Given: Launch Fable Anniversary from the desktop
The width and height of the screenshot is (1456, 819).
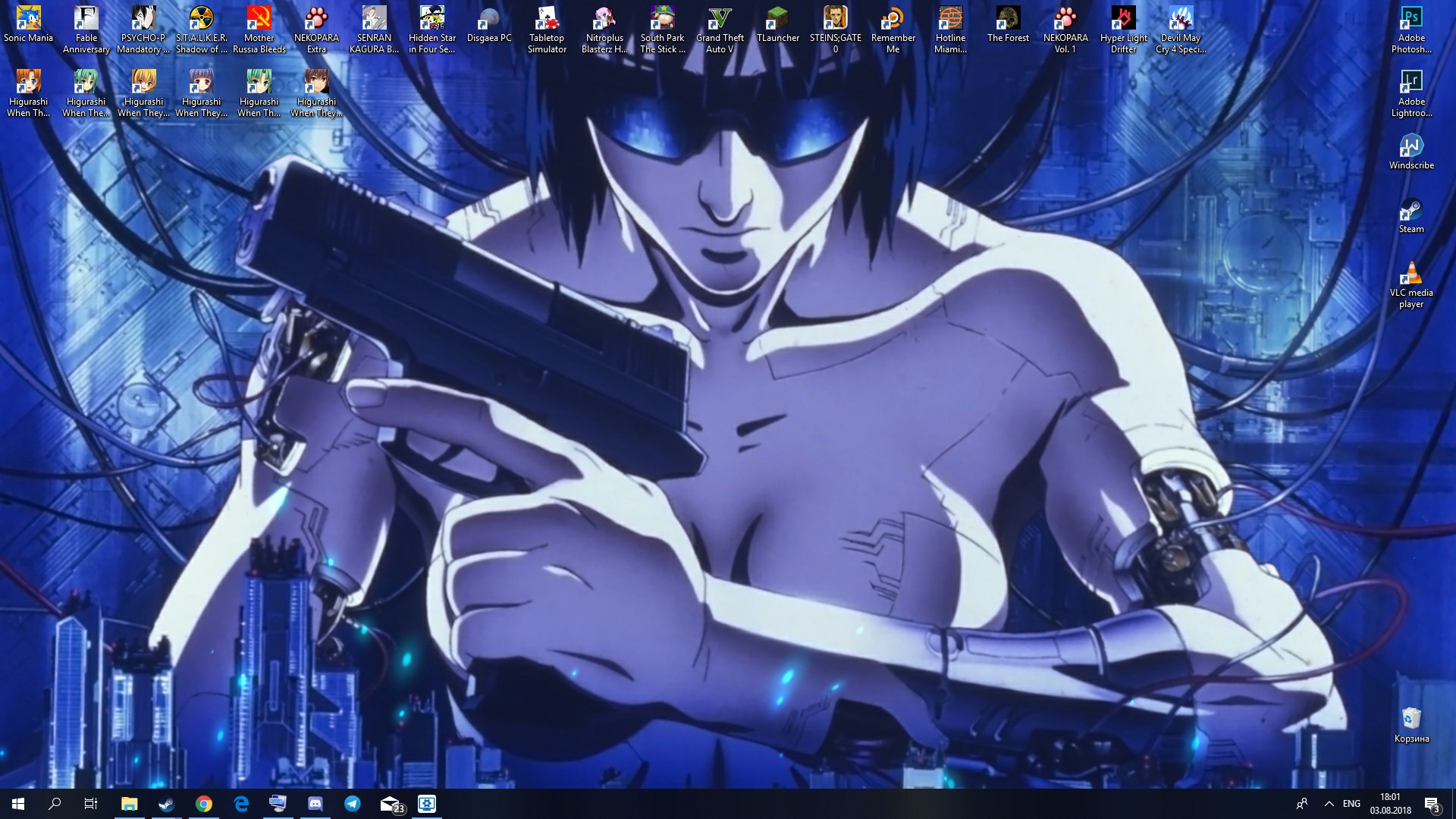Looking at the screenshot, I should [x=86, y=30].
